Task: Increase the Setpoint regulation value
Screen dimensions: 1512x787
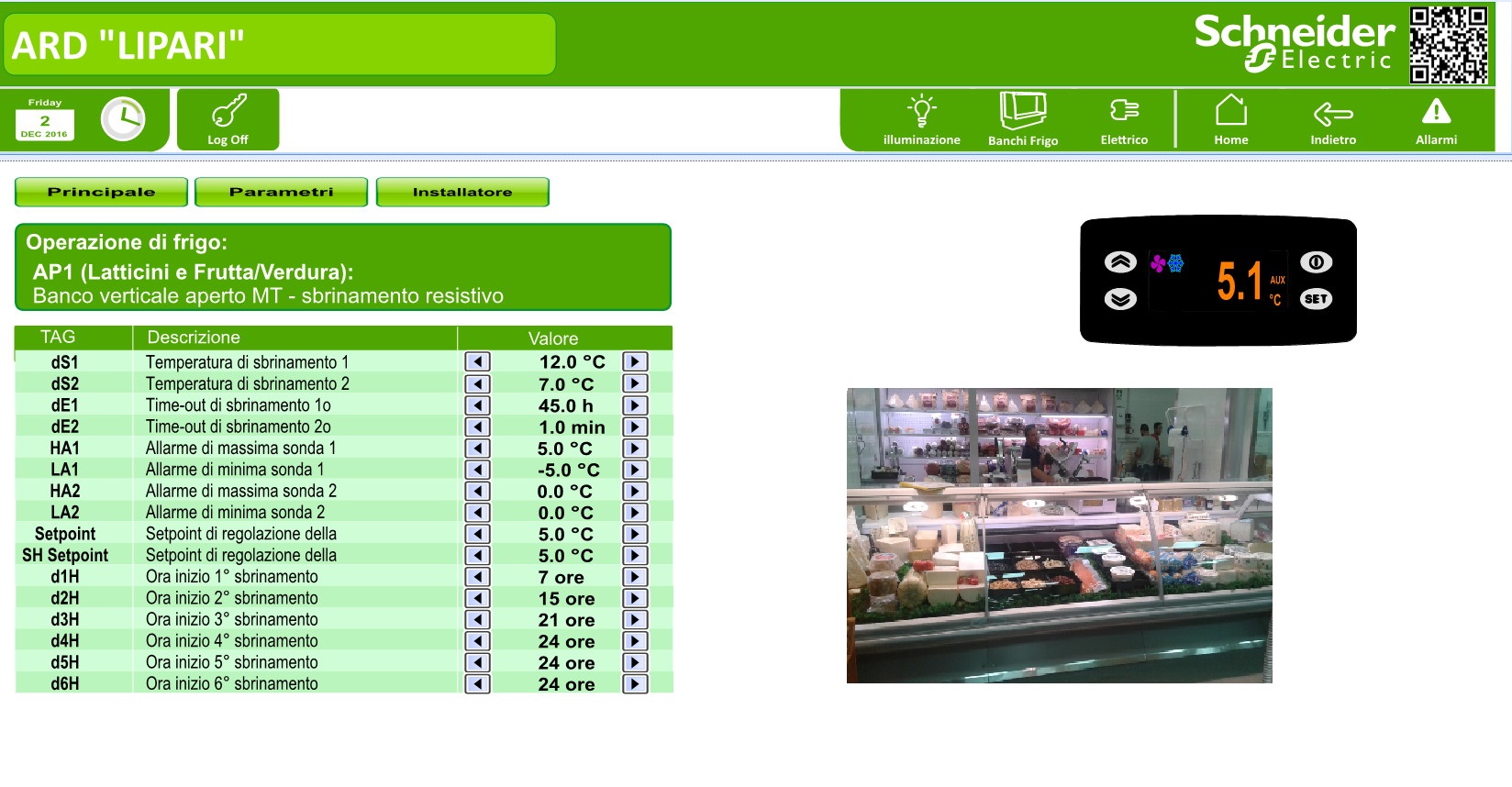Action: point(635,534)
